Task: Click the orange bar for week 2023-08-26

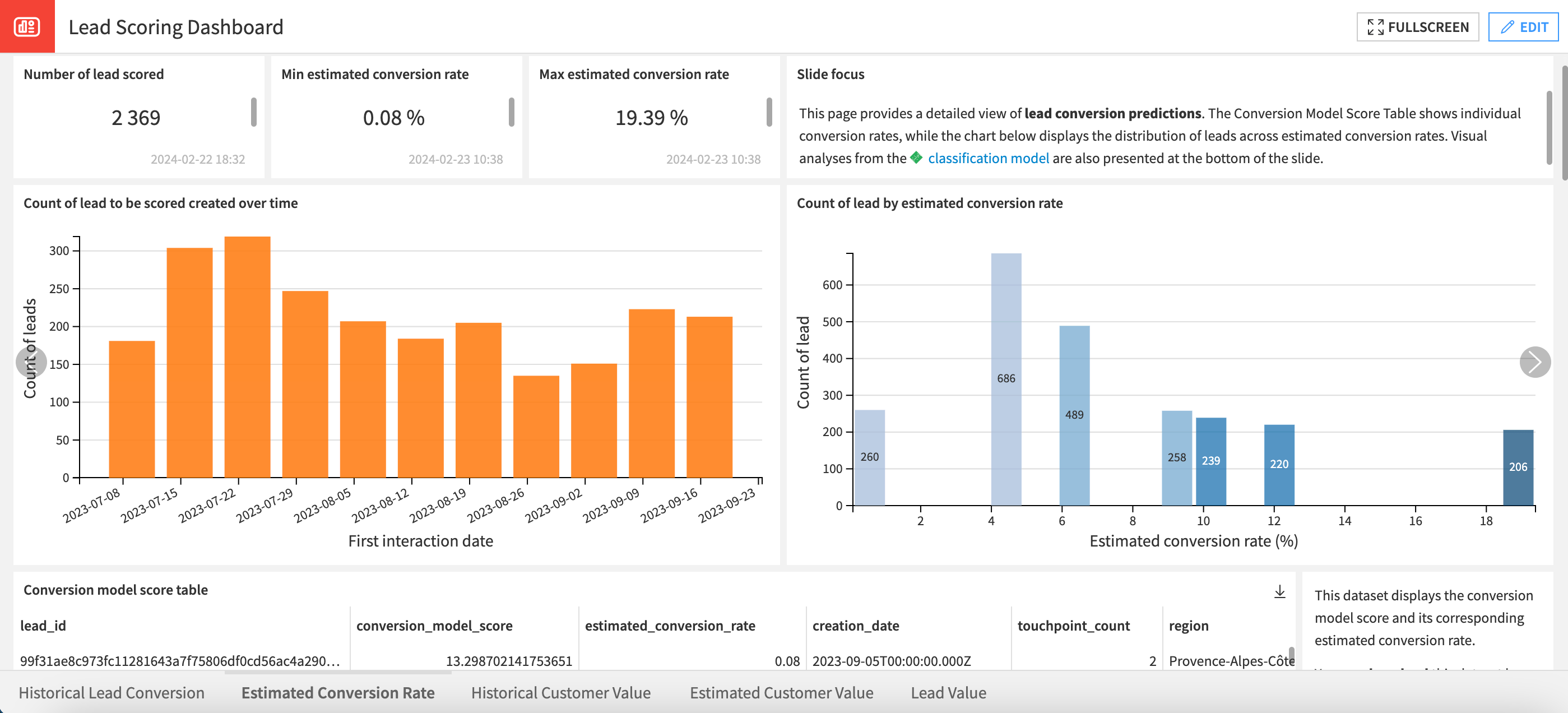Action: [x=536, y=426]
